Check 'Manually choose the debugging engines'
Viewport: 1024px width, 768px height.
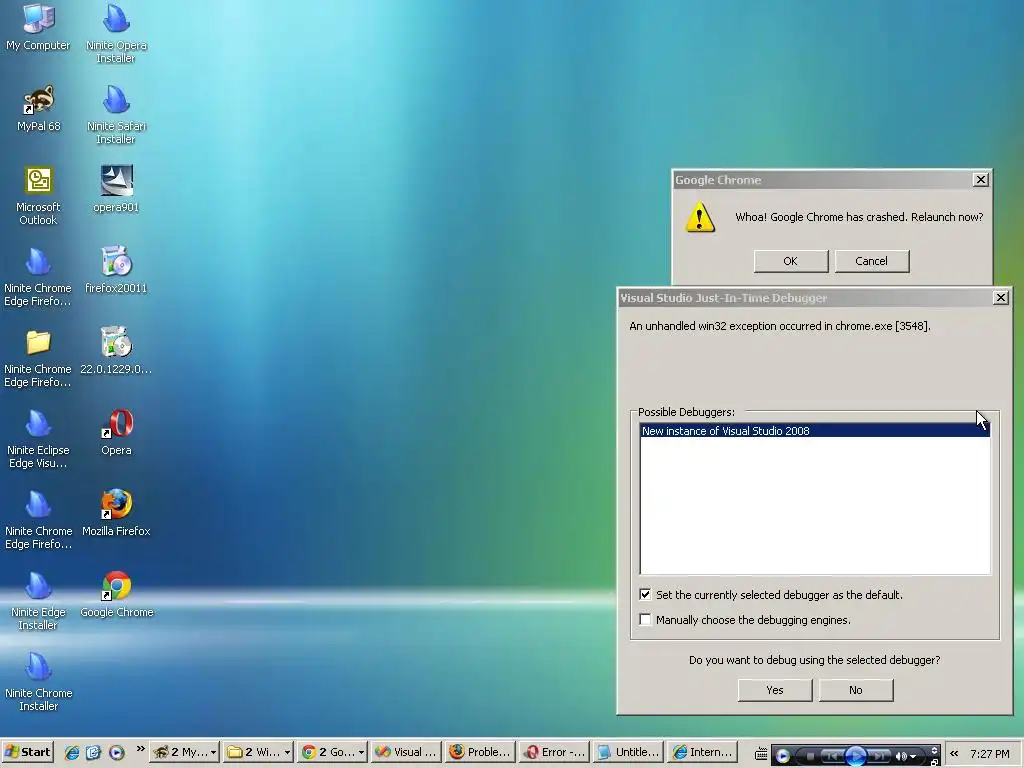[x=645, y=619]
